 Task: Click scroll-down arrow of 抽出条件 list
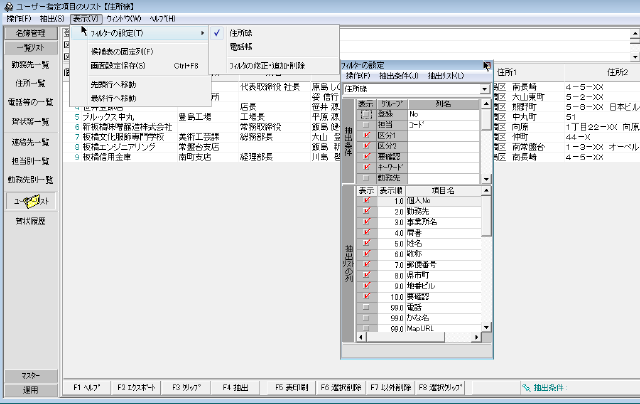(x=486, y=179)
